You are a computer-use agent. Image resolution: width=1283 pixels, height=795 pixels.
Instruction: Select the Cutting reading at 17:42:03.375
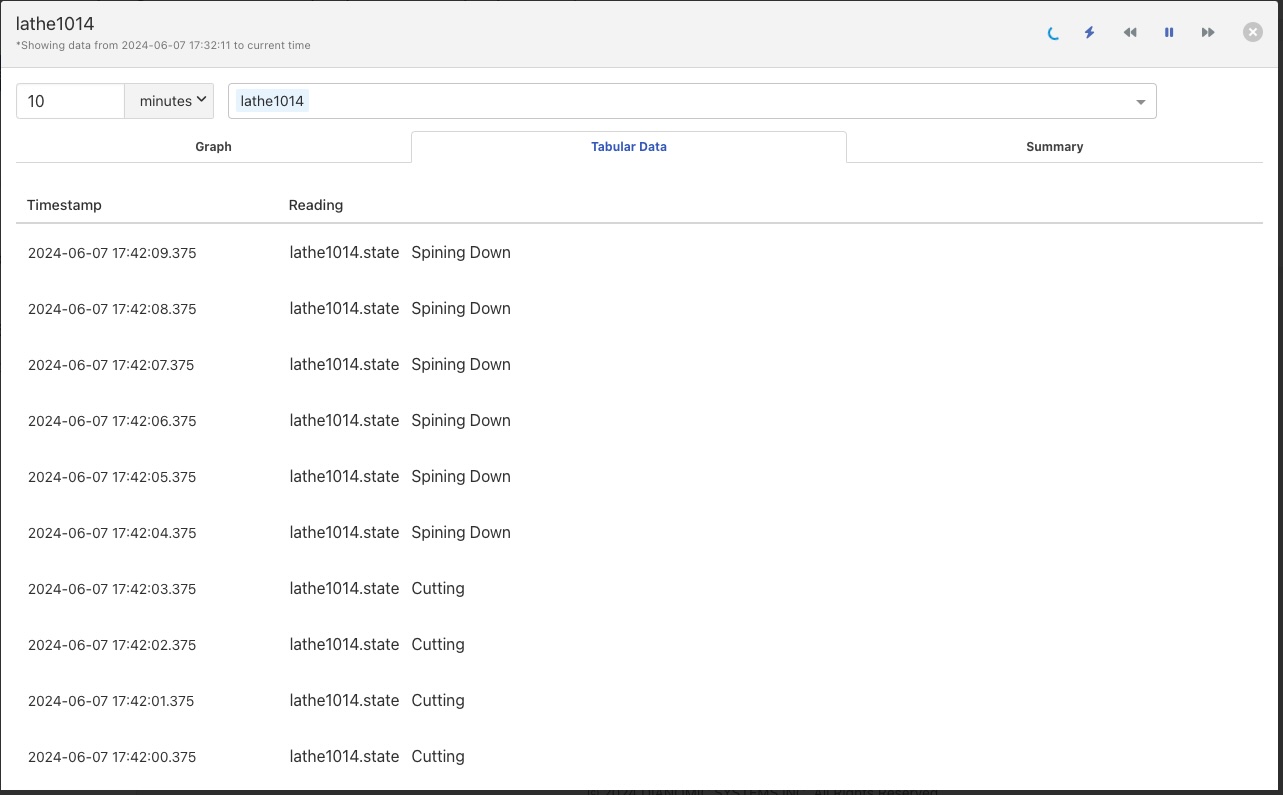click(x=438, y=588)
